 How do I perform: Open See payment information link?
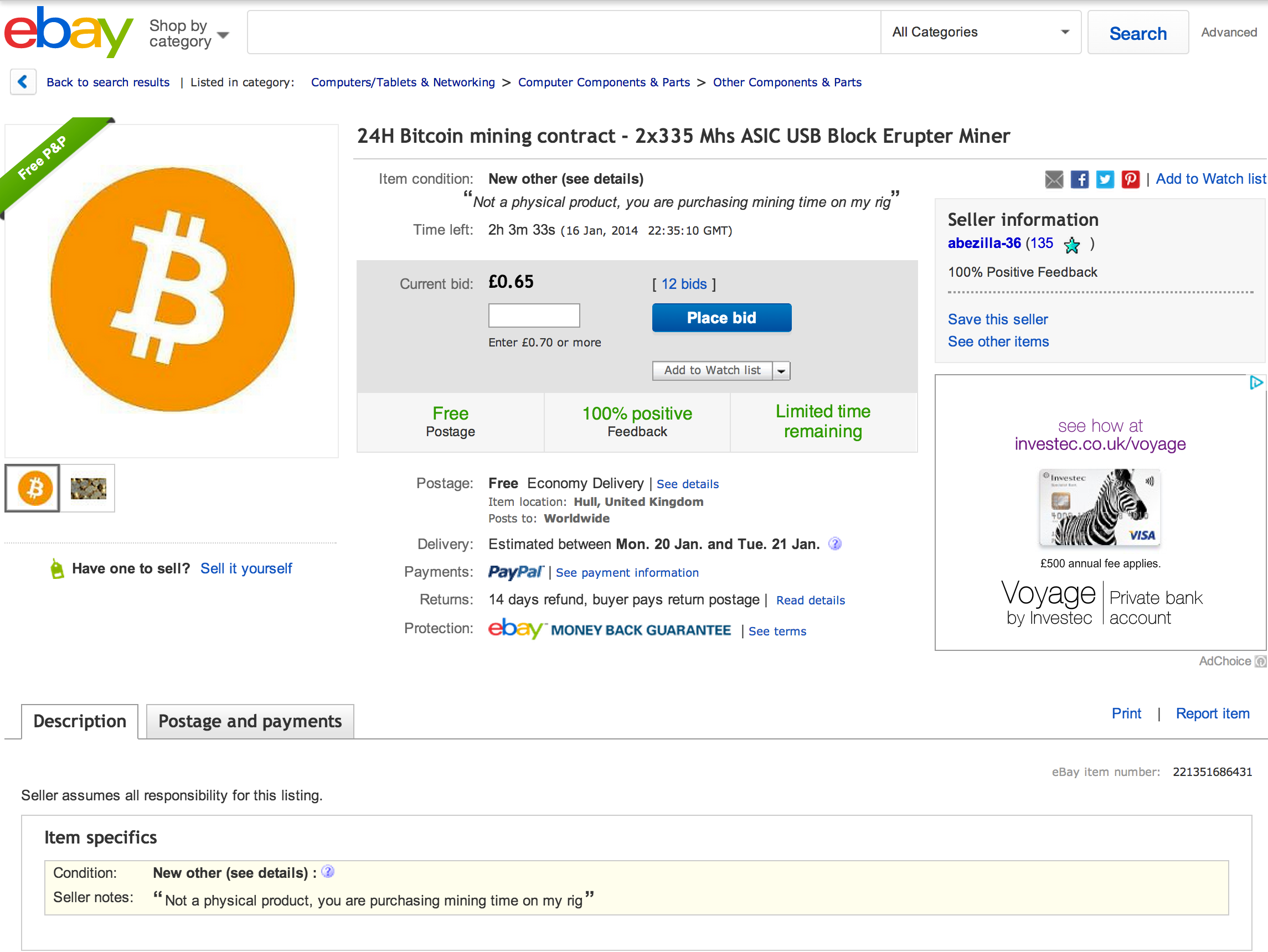(627, 572)
